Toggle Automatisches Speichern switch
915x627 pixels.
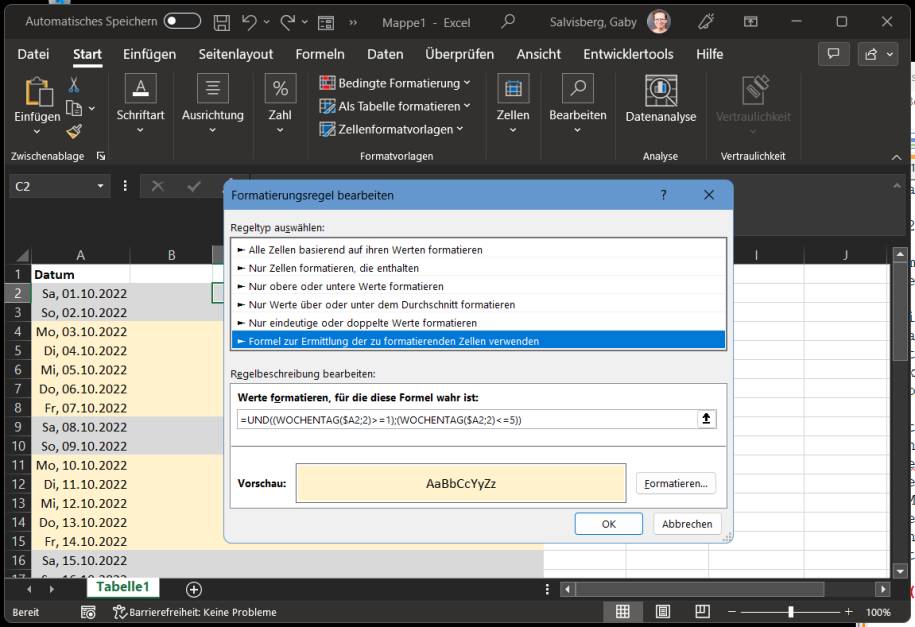click(183, 21)
